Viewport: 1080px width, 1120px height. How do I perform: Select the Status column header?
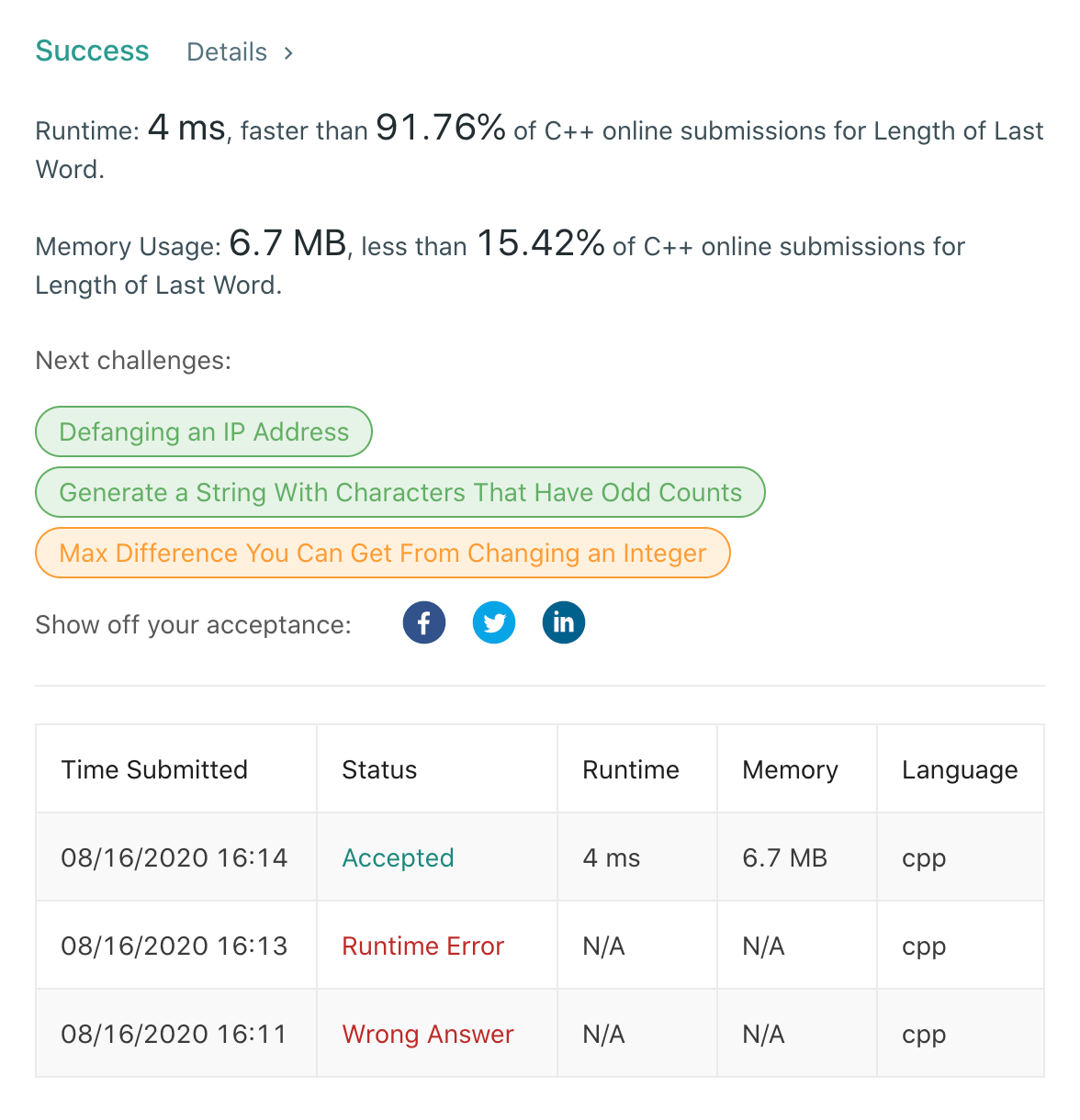point(379,769)
